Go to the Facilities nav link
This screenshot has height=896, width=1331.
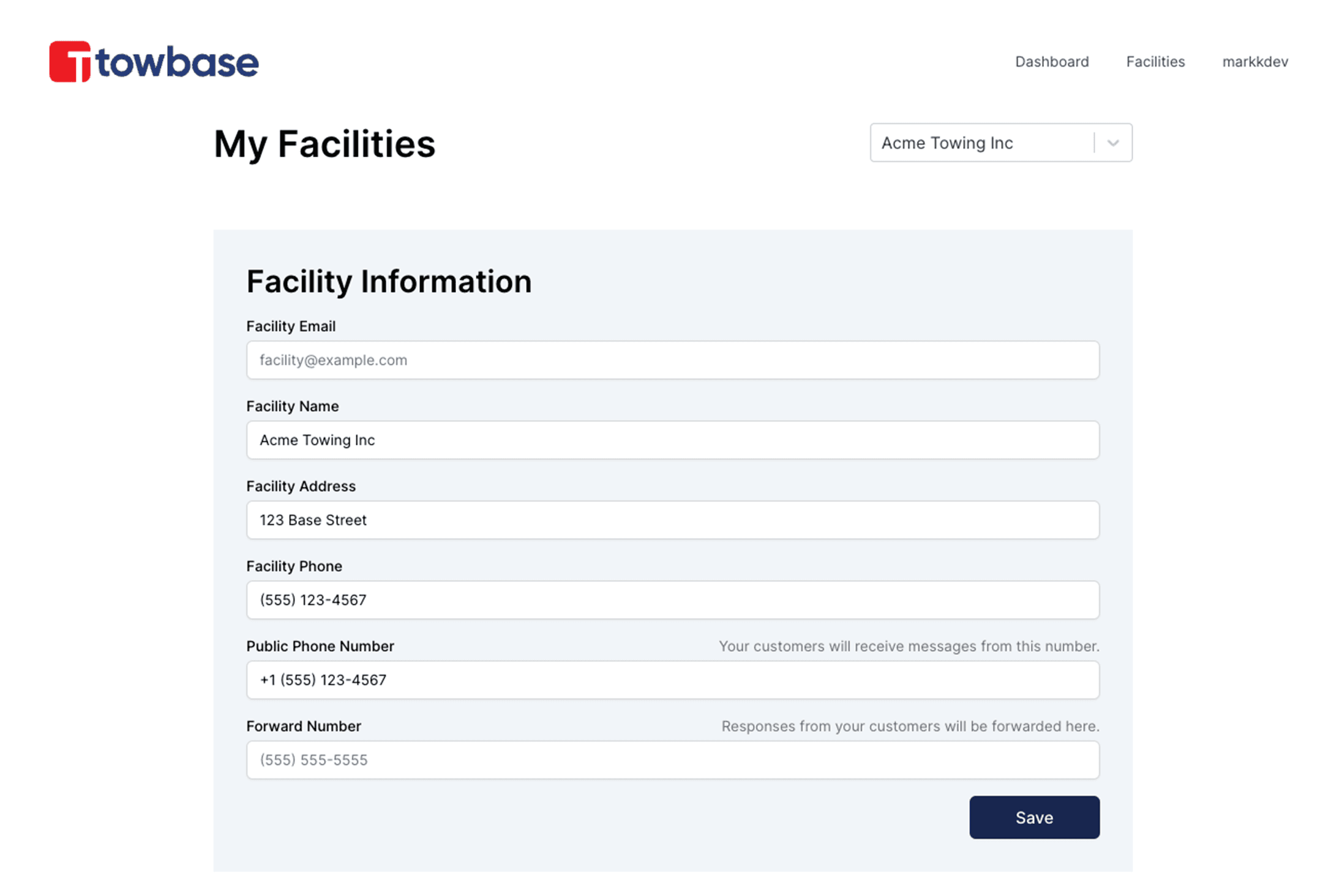(x=1155, y=62)
